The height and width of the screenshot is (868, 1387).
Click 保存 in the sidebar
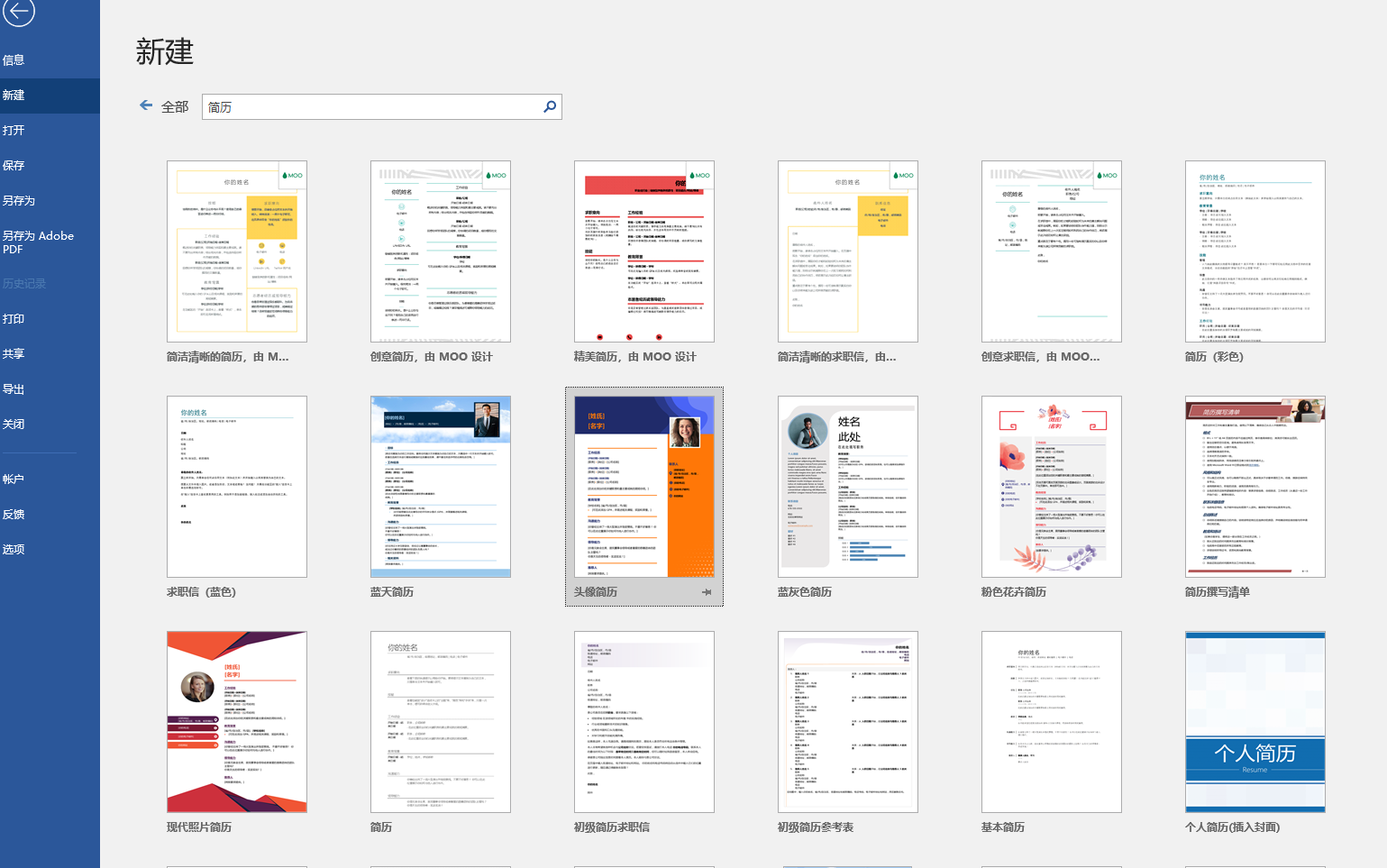pyautogui.click(x=50, y=165)
